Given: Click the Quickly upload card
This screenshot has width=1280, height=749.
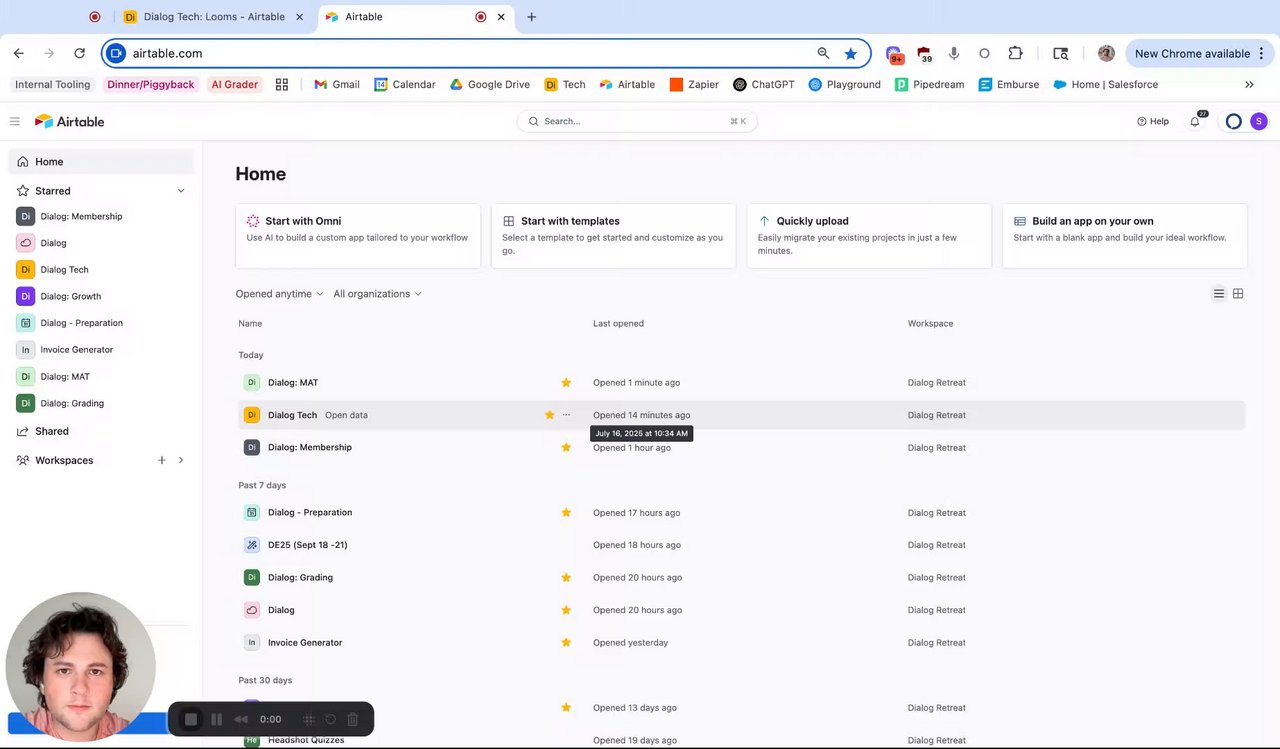Looking at the screenshot, I should [869, 236].
